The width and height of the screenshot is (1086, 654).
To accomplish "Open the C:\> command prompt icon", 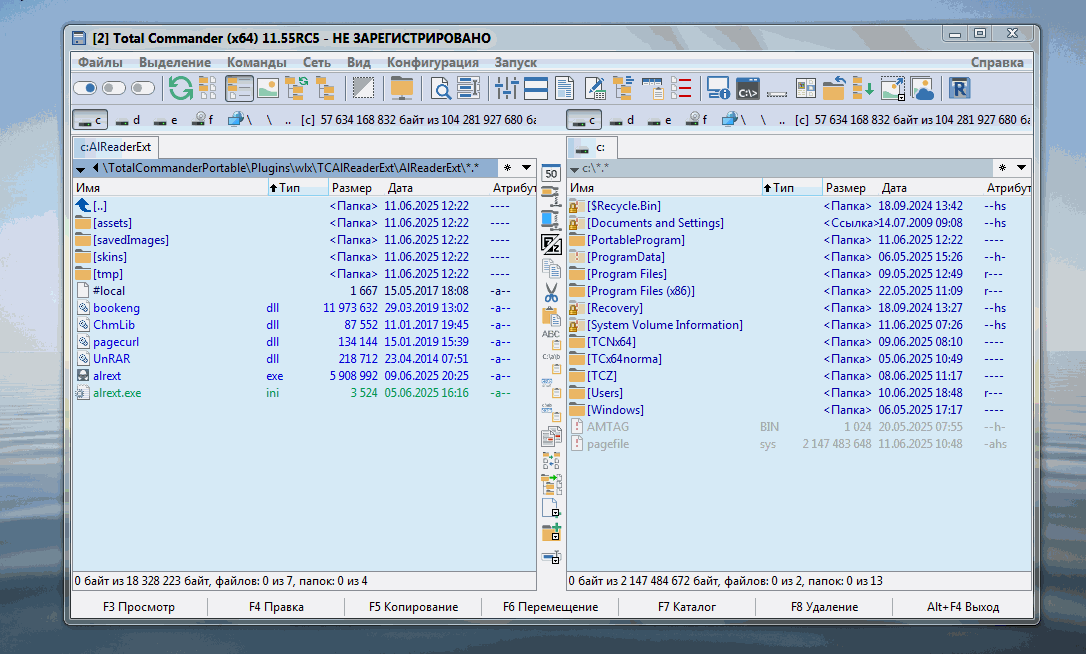I will coord(747,89).
